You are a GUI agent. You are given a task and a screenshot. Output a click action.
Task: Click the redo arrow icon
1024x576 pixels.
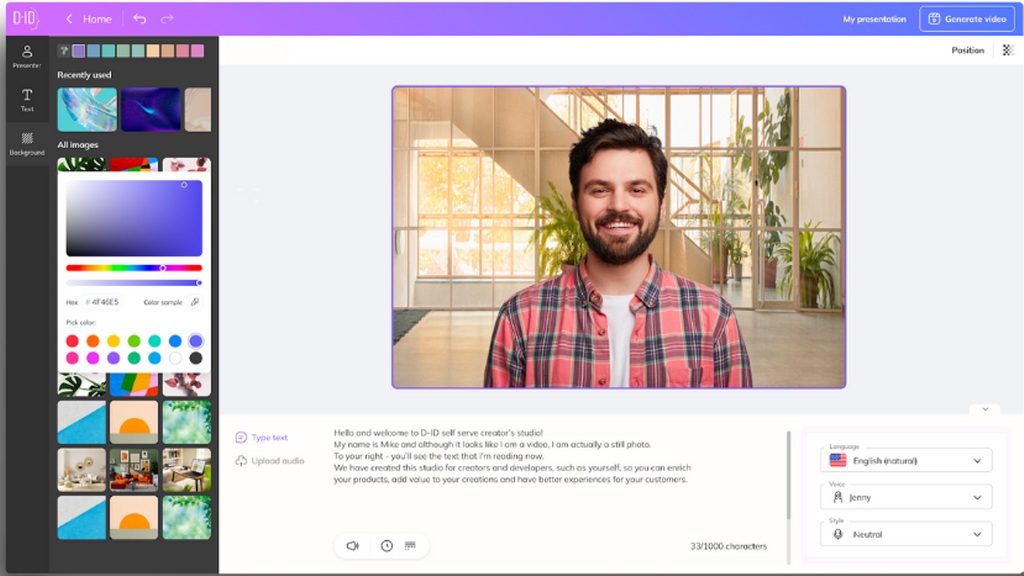pos(167,19)
